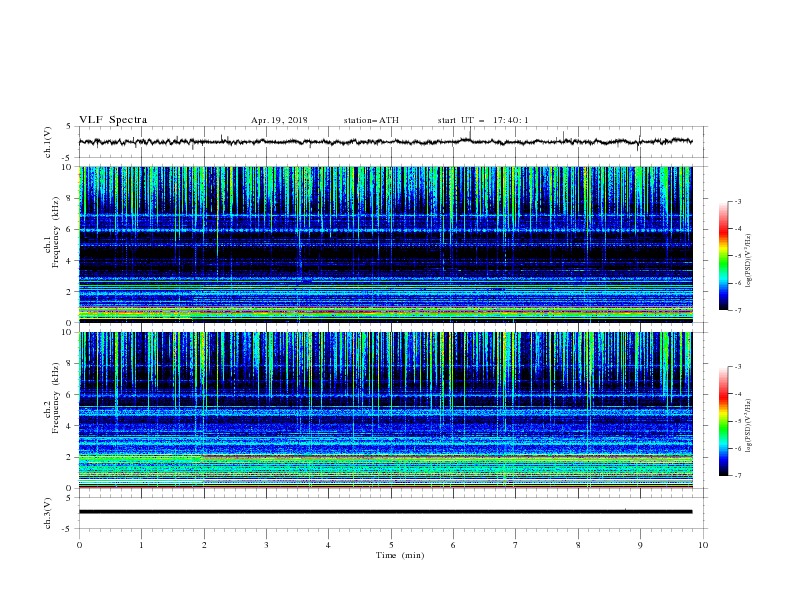Click the -3 label on ch.1 color bar

coord(737,201)
